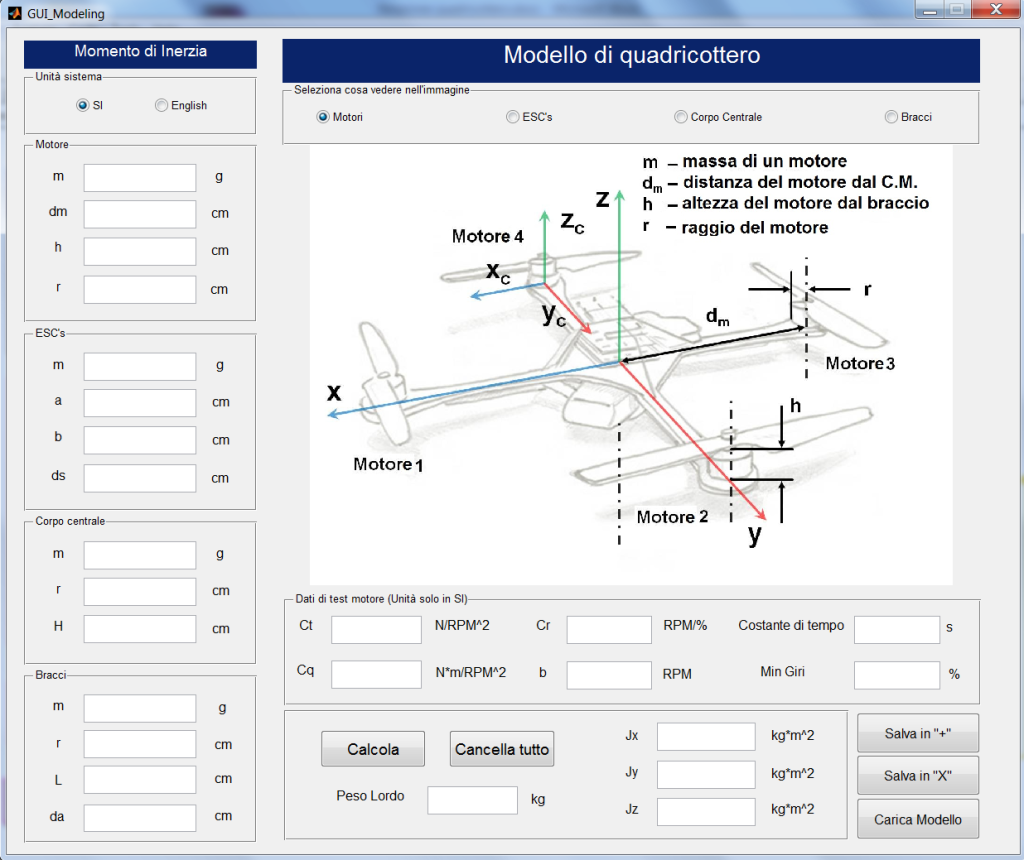The width and height of the screenshot is (1024, 860).
Task: Click Cancella tutto to clear fields
Action: (502, 749)
